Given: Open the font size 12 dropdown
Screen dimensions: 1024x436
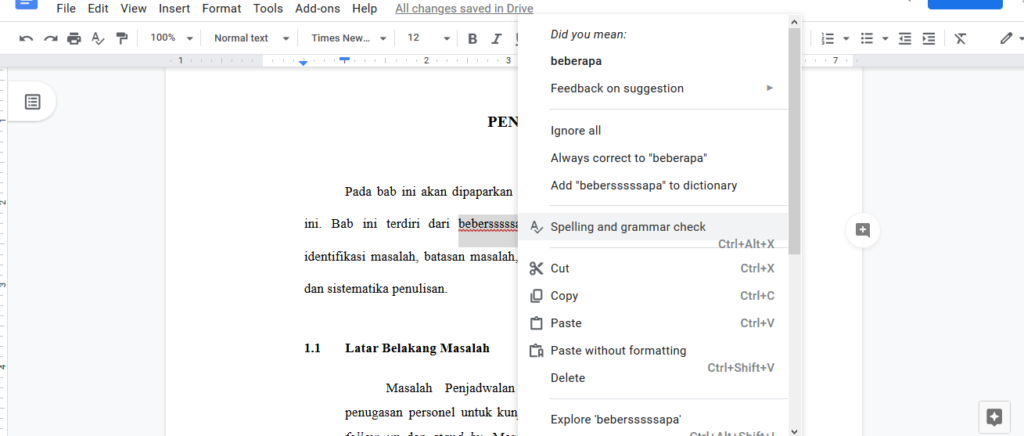Looking at the screenshot, I should 428,38.
